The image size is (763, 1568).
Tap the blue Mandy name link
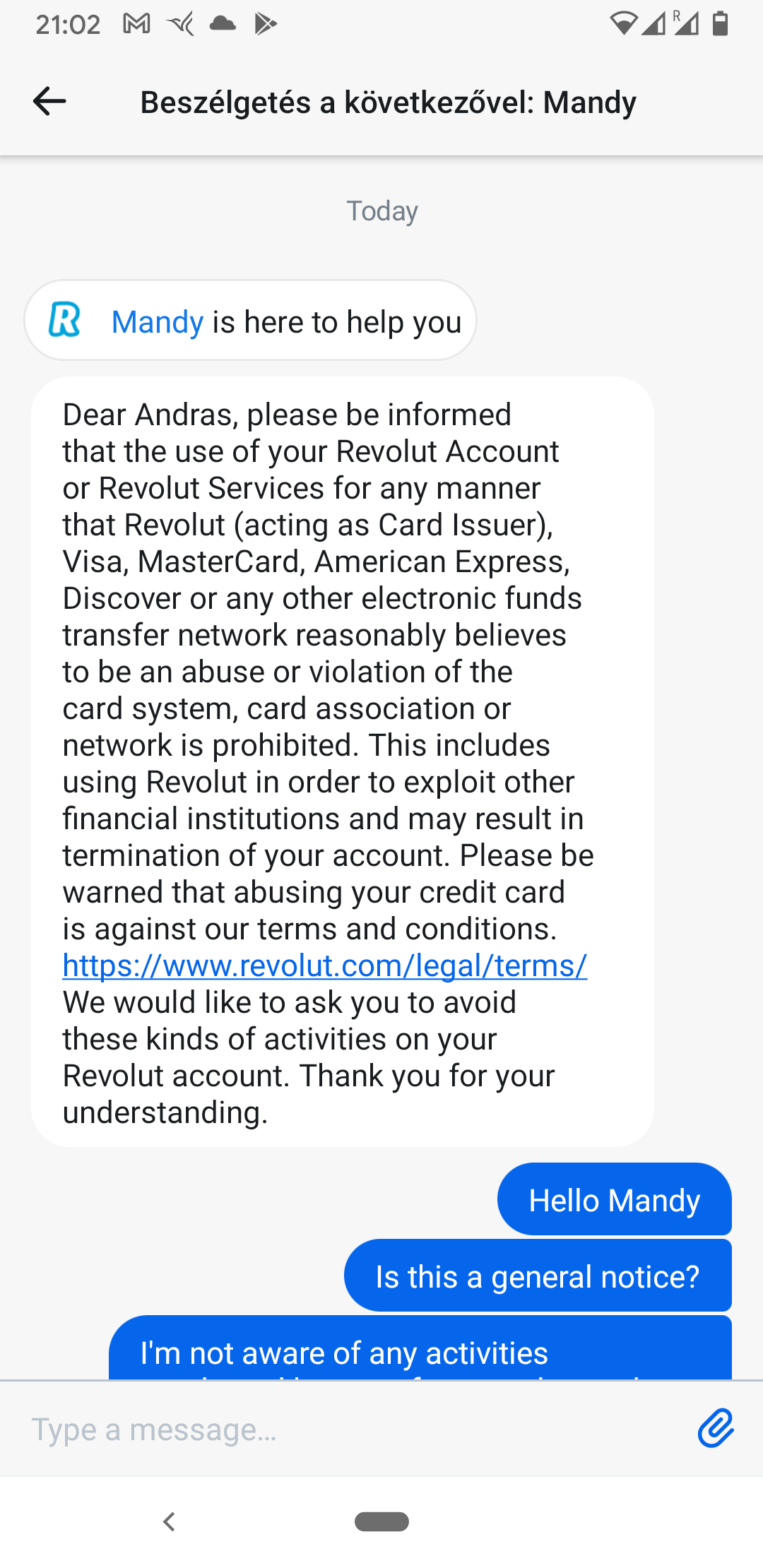pos(158,322)
